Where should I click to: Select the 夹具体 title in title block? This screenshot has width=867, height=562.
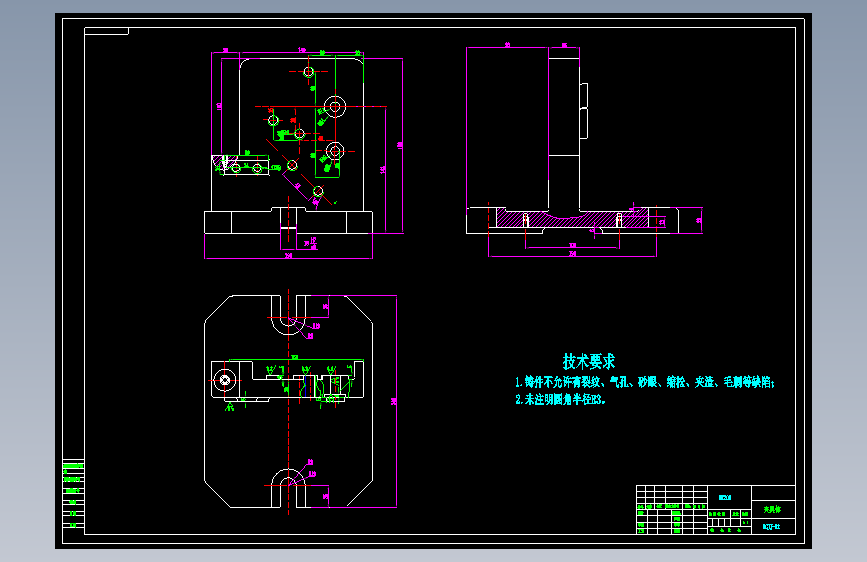point(772,509)
